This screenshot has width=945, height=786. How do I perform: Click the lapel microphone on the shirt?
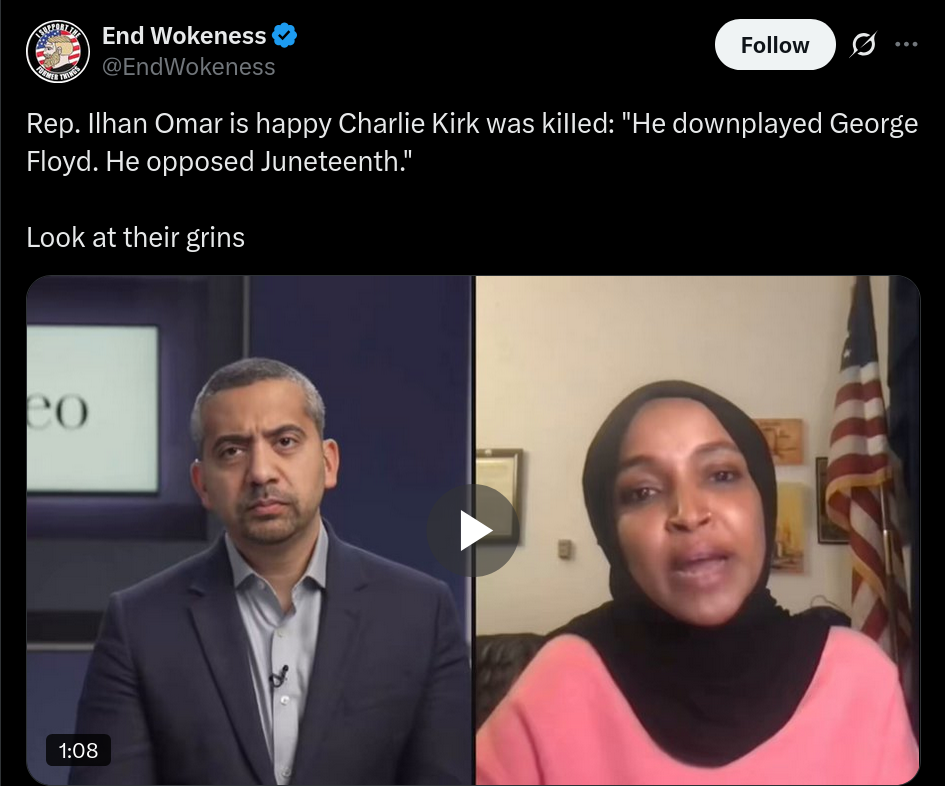coord(279,676)
